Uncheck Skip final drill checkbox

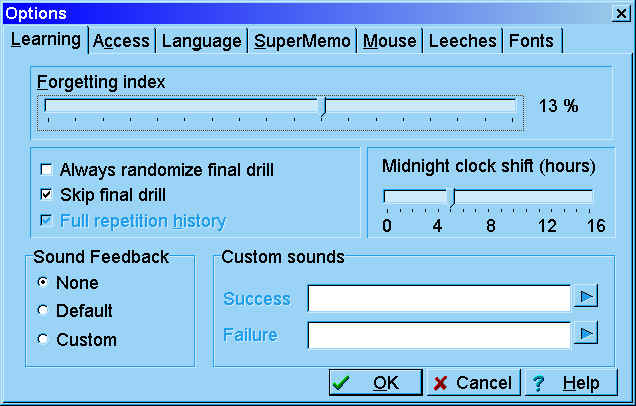pos(46,194)
